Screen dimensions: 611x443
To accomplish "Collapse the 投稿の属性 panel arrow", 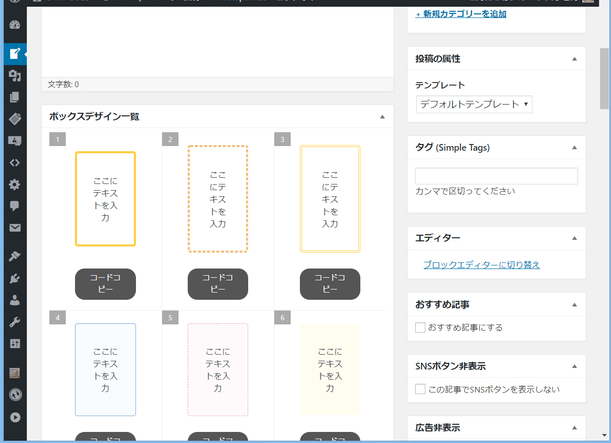I will (574, 59).
